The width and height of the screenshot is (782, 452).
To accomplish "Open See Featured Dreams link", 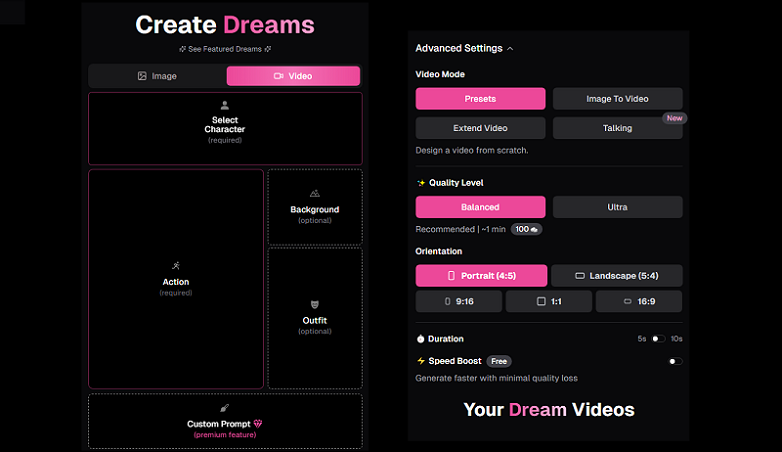I will click(x=225, y=49).
